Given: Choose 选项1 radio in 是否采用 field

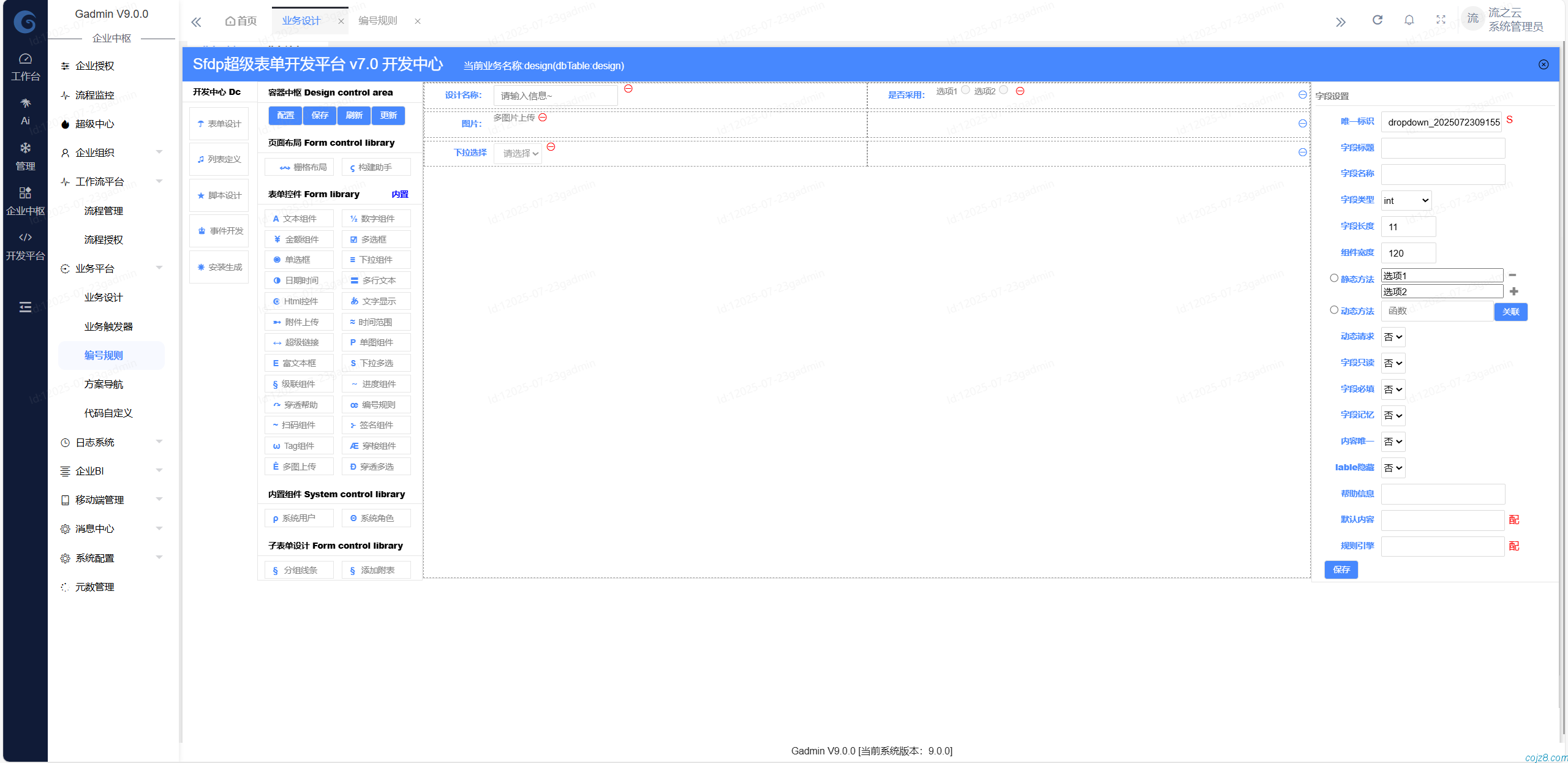Looking at the screenshot, I should pos(965,90).
